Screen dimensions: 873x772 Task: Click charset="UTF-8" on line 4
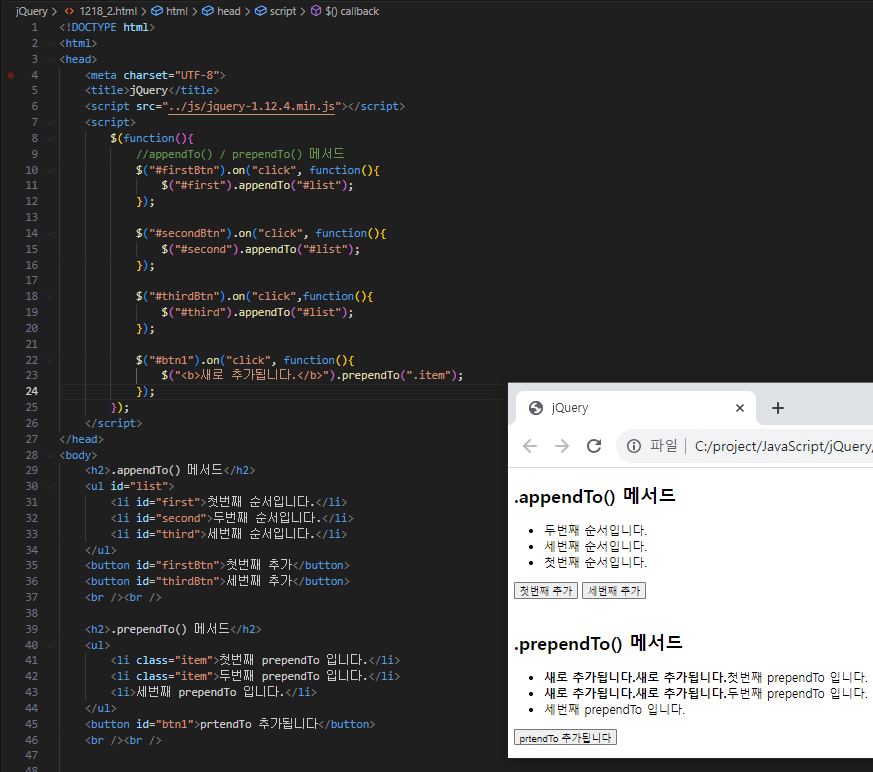coord(171,75)
